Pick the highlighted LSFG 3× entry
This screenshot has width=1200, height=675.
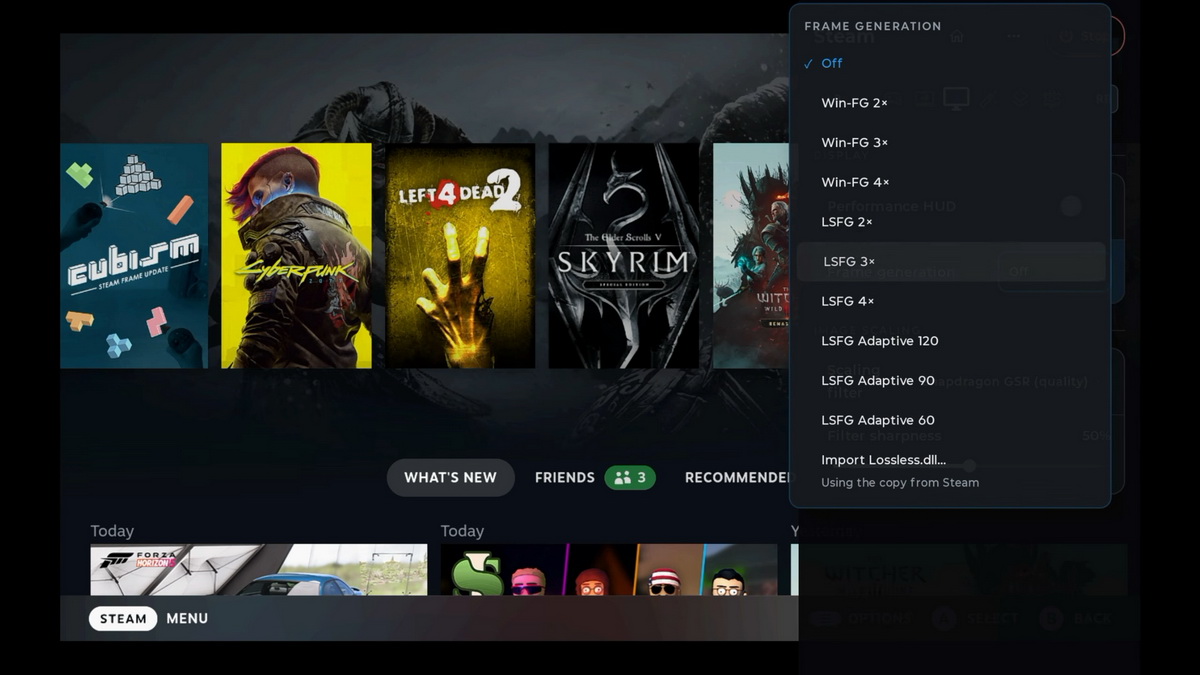(x=950, y=262)
